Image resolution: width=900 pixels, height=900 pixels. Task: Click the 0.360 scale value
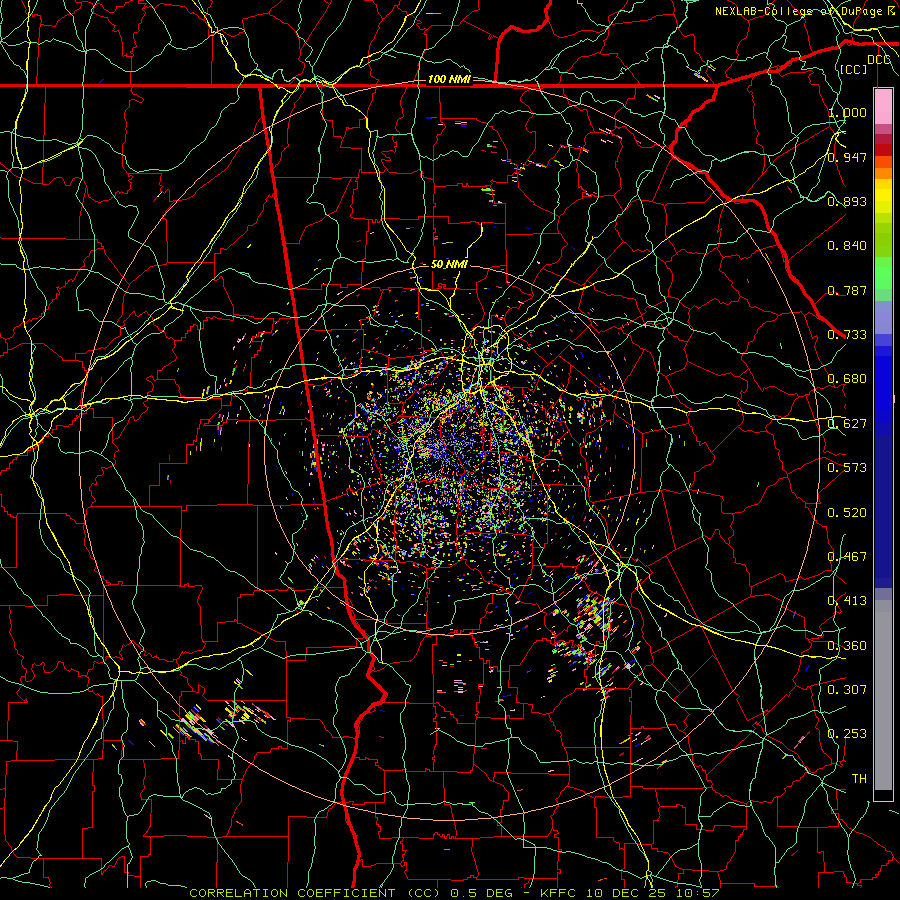(x=847, y=645)
